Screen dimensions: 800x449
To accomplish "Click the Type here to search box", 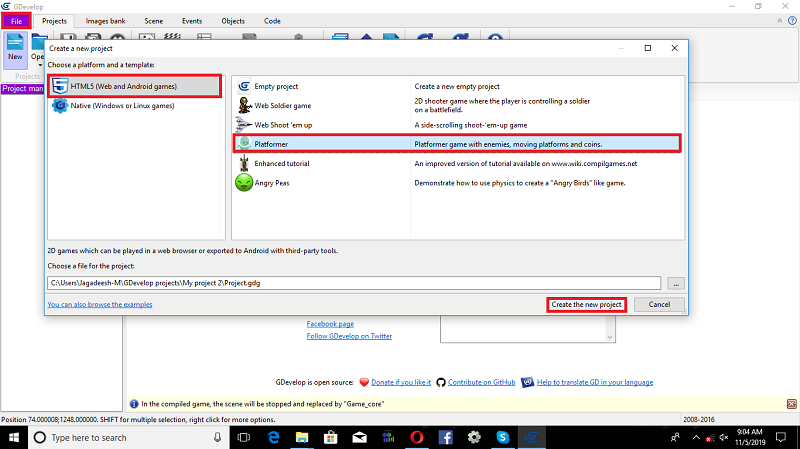I will 128,438.
